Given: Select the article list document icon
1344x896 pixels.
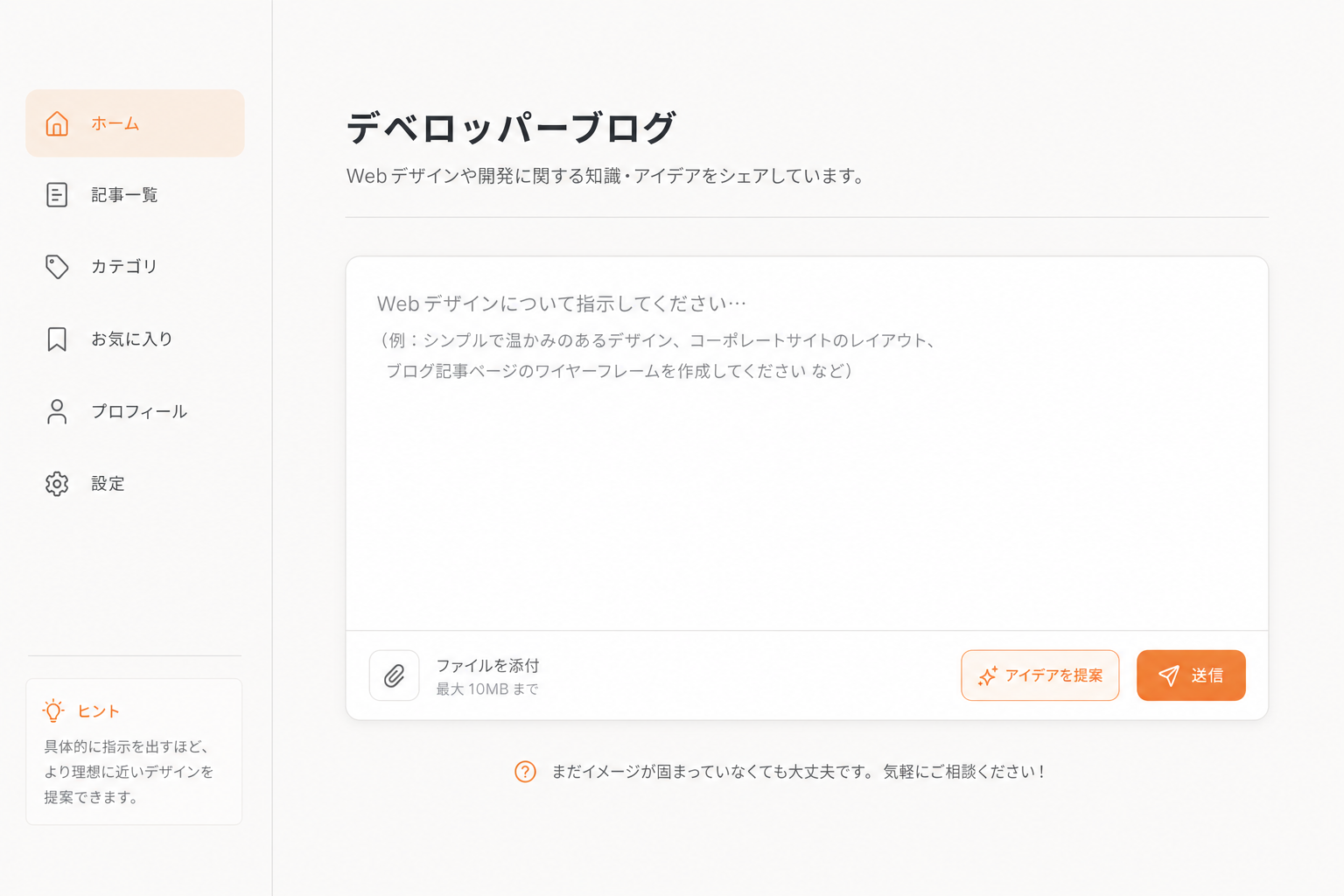Looking at the screenshot, I should (x=57, y=195).
